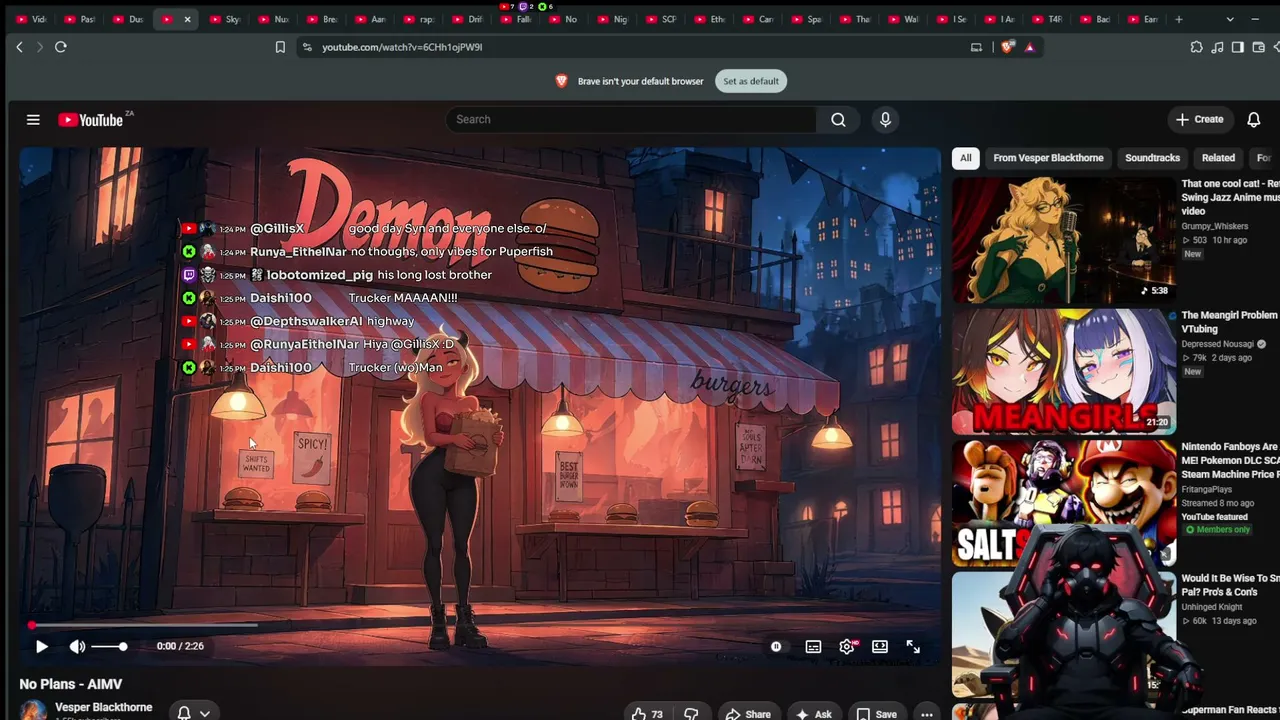Click the address bar URL
This screenshot has width=1280, height=720.
pos(402,47)
